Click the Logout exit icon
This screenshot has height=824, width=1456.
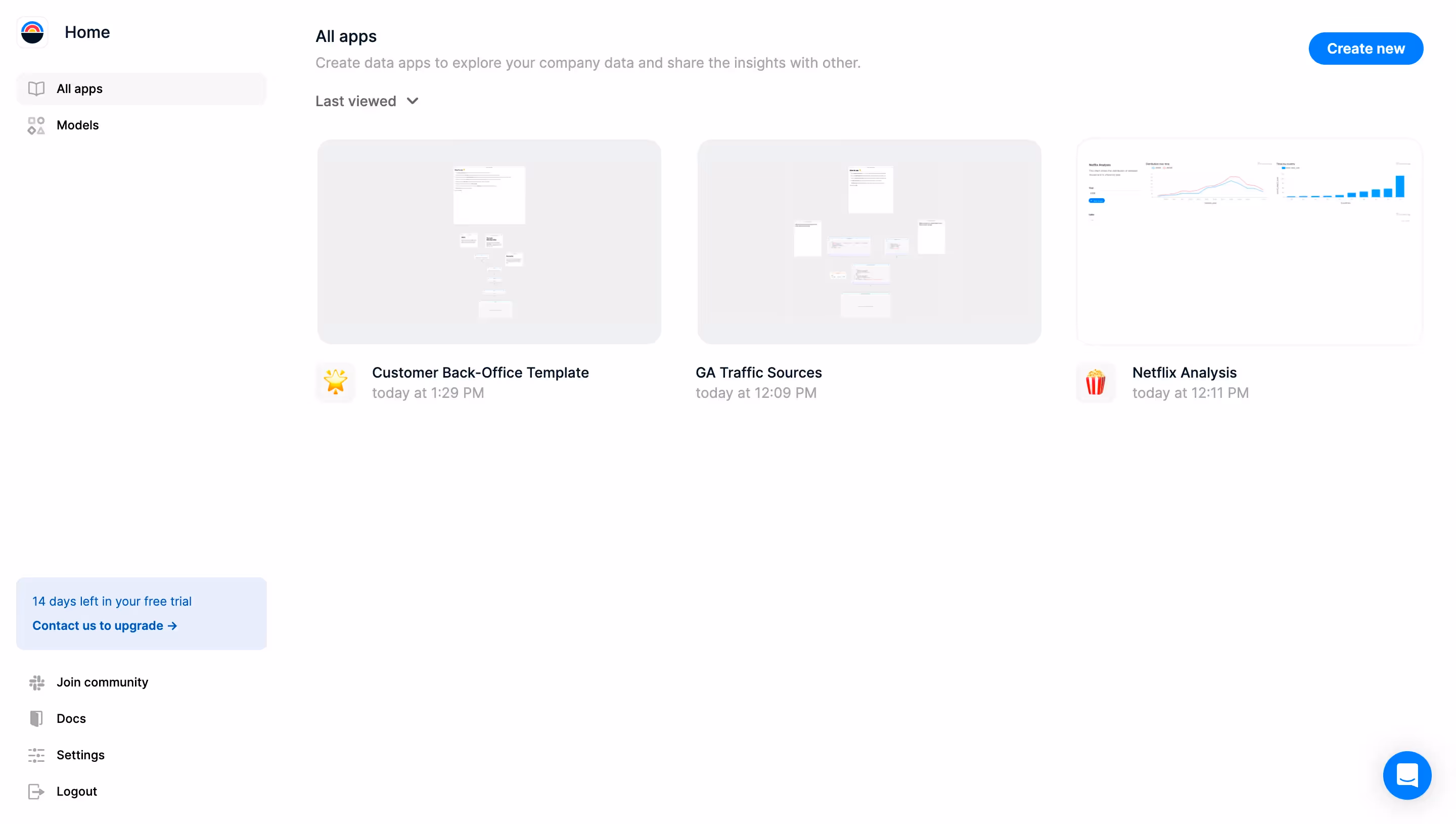pos(36,791)
